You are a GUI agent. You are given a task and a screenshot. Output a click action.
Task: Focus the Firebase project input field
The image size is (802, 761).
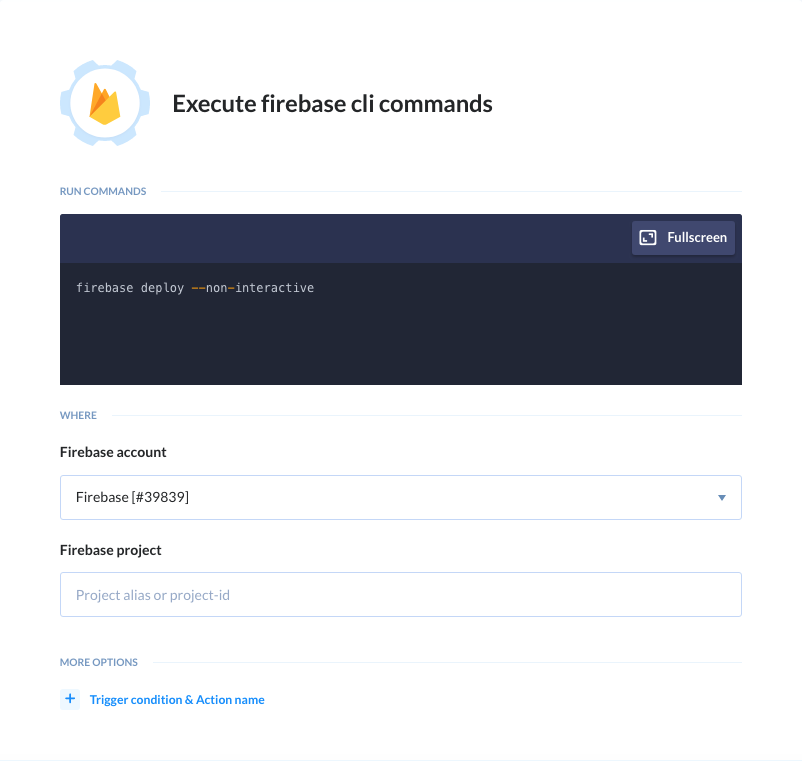coord(400,595)
